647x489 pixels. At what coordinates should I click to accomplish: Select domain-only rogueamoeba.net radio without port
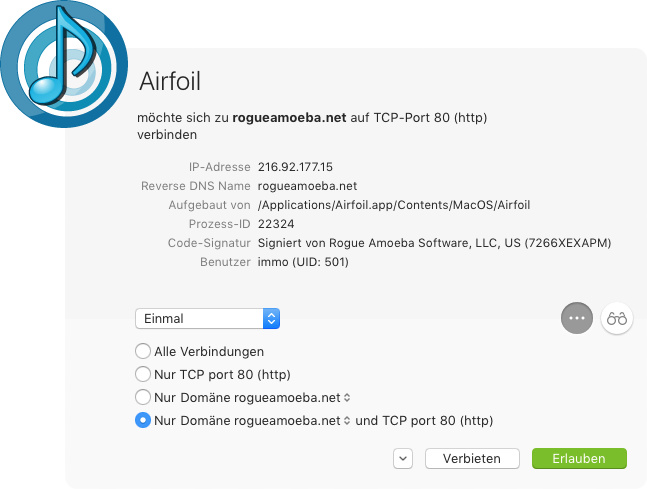[143, 397]
